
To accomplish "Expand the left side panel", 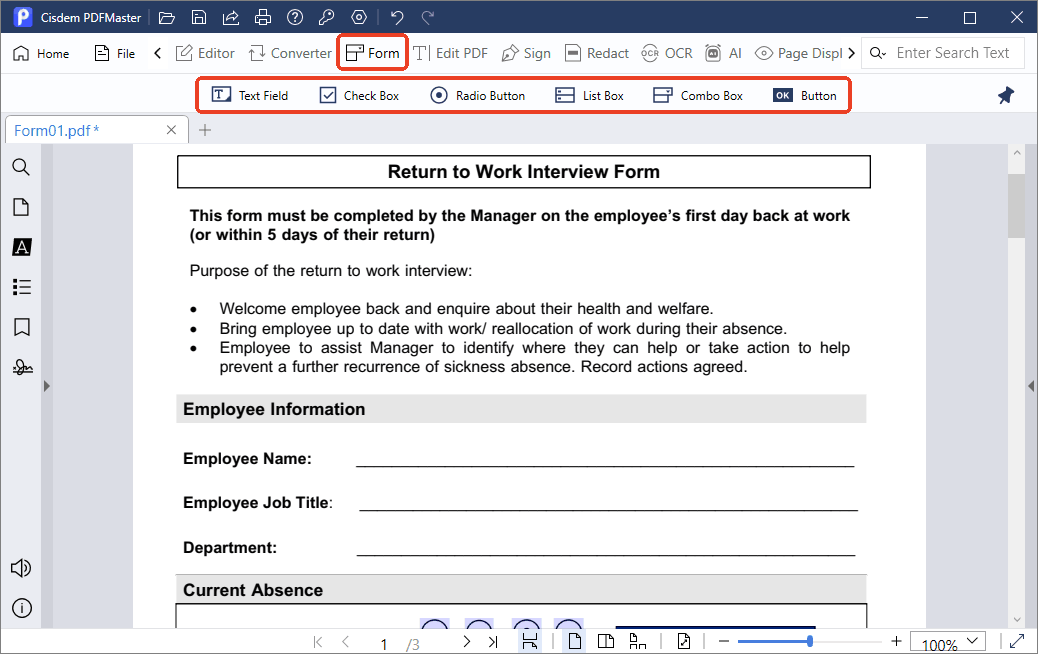I will (x=46, y=386).
